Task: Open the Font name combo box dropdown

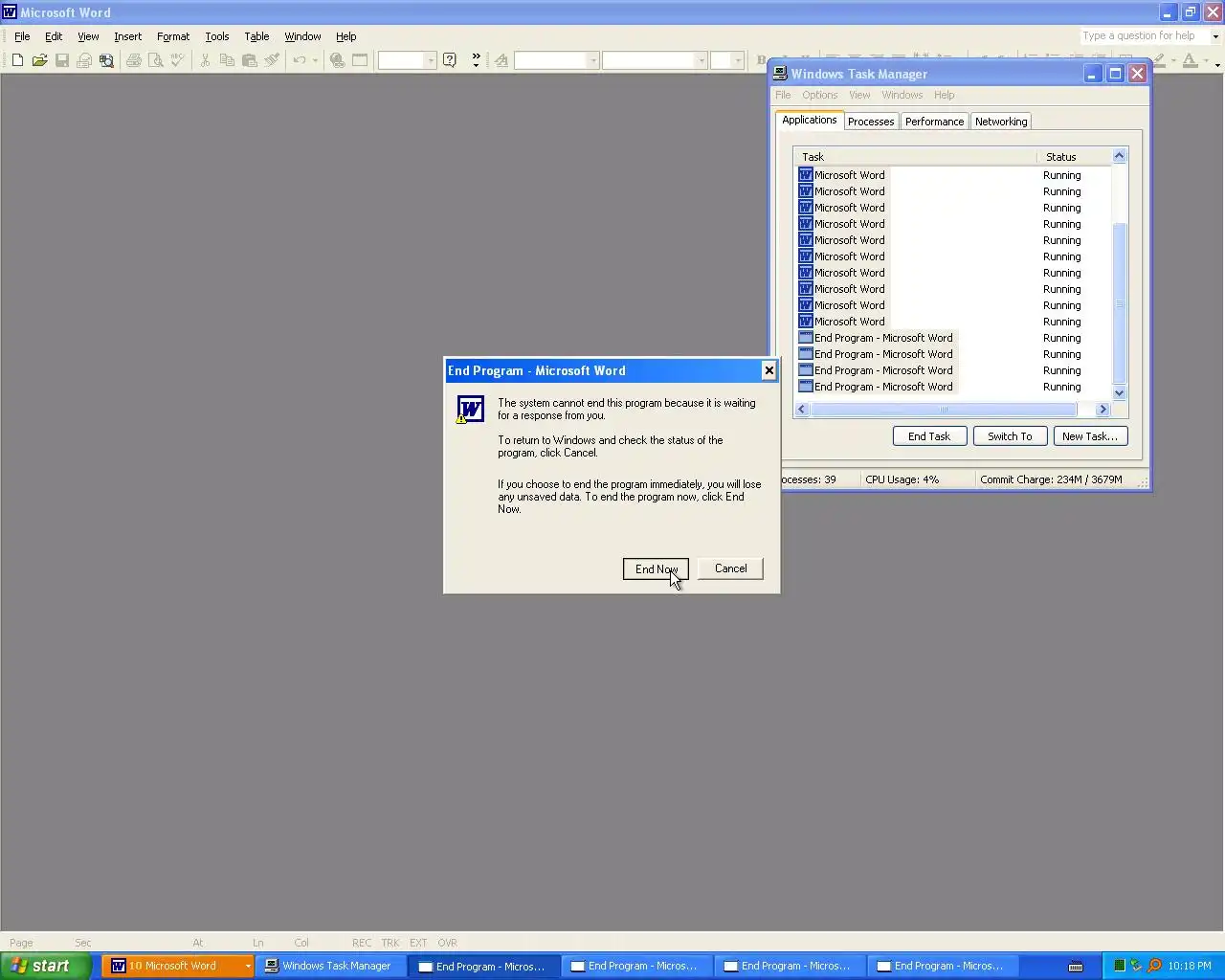Action: [702, 60]
